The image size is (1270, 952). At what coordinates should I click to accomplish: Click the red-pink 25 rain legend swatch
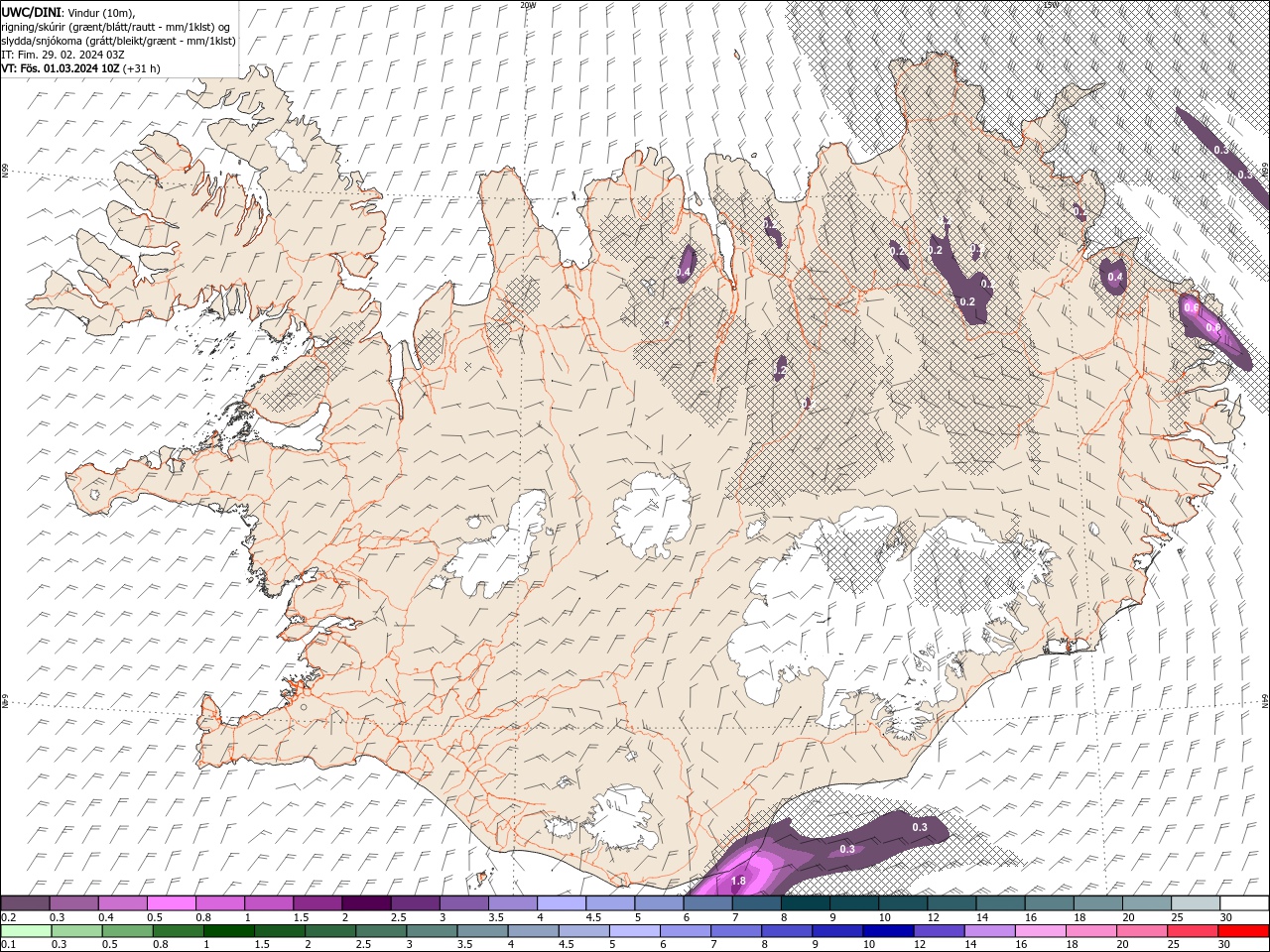(1194, 931)
